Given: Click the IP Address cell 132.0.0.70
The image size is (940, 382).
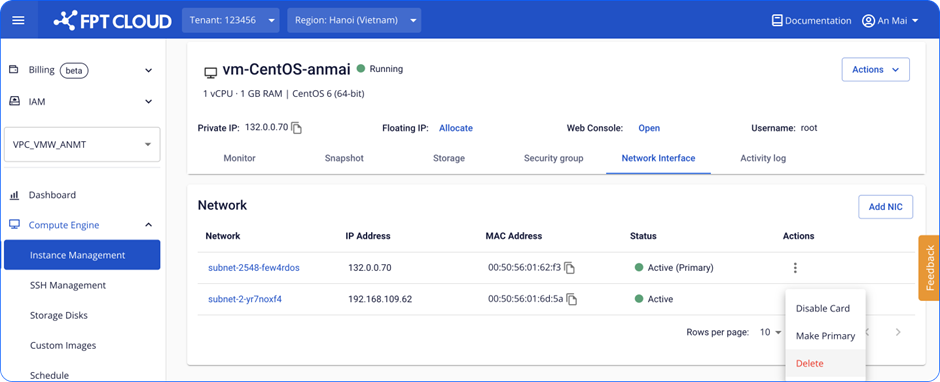Looking at the screenshot, I should [x=370, y=267].
